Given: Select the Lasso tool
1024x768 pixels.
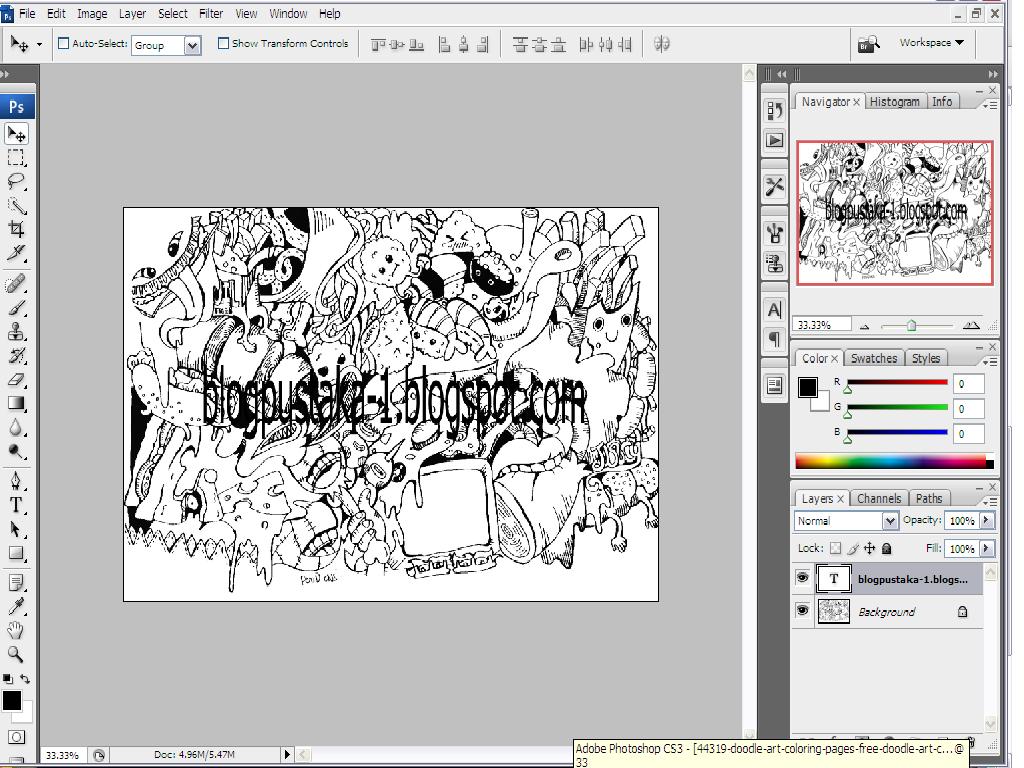Looking at the screenshot, I should tap(17, 182).
